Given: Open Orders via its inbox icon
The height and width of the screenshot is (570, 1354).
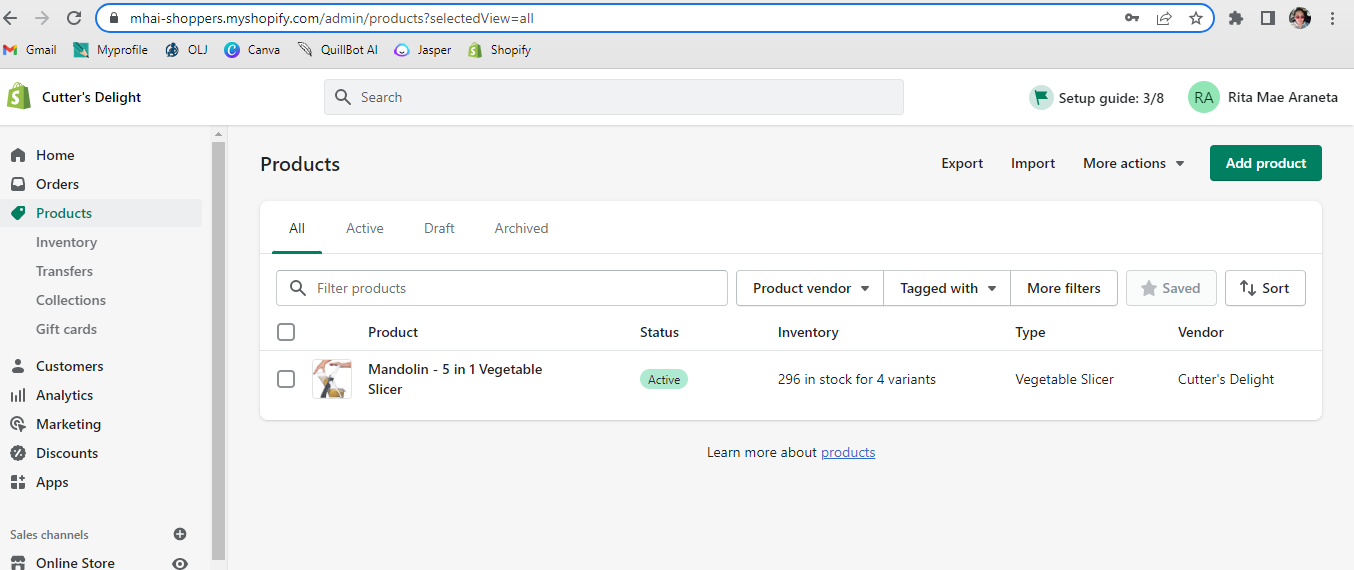Looking at the screenshot, I should coord(18,184).
